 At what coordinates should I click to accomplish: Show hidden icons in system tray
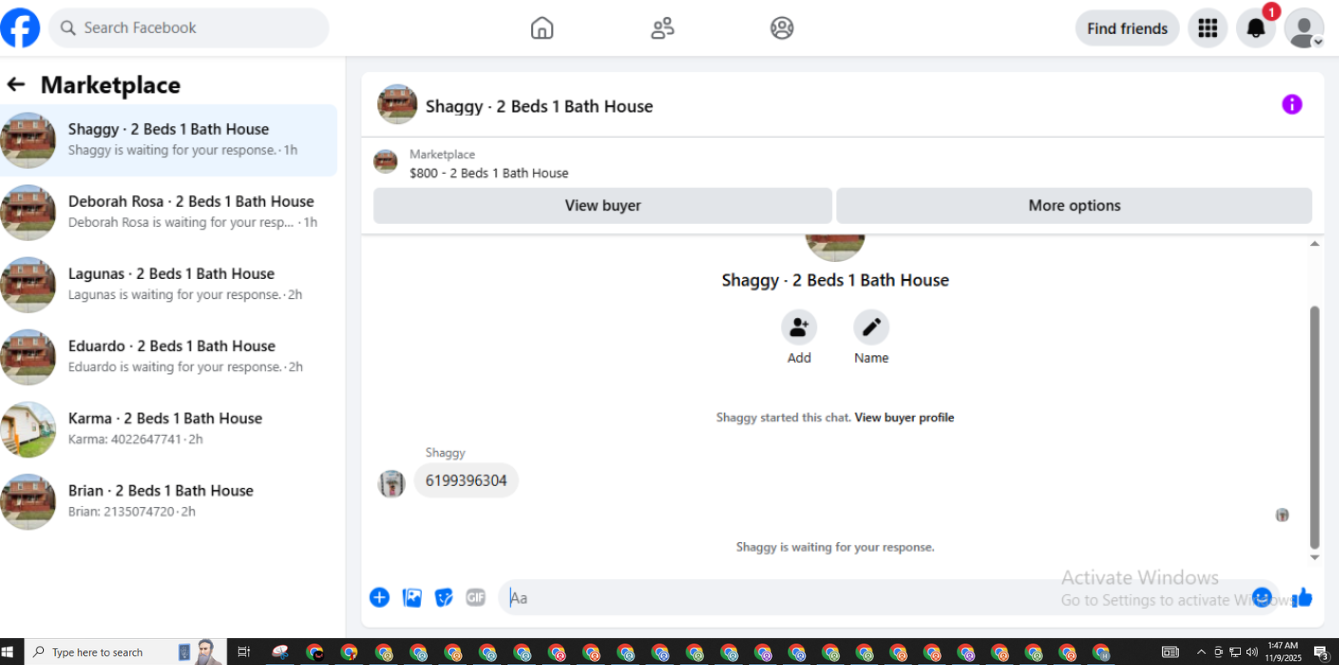coord(1201,652)
